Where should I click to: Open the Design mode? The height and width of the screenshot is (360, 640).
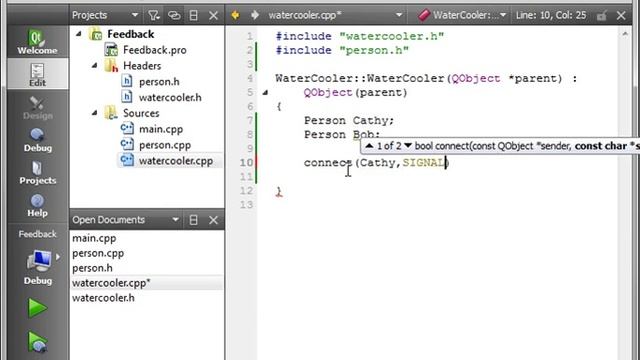(x=37, y=107)
